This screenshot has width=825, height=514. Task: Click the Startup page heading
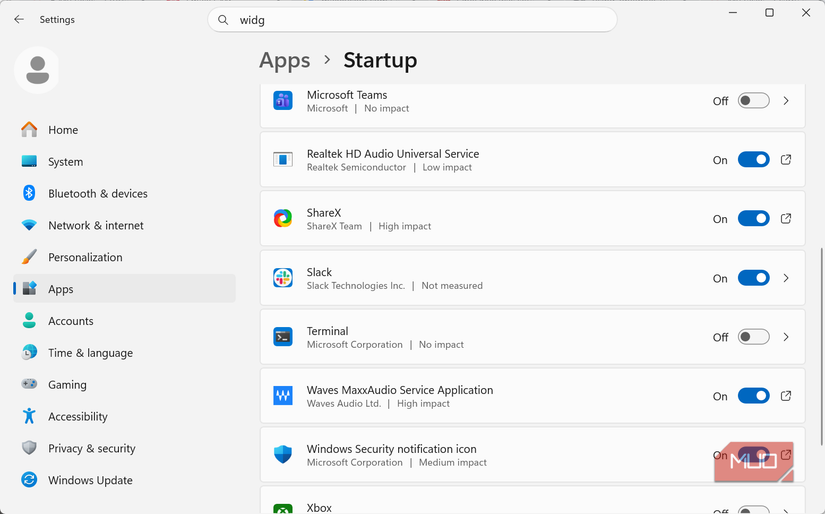click(x=380, y=61)
